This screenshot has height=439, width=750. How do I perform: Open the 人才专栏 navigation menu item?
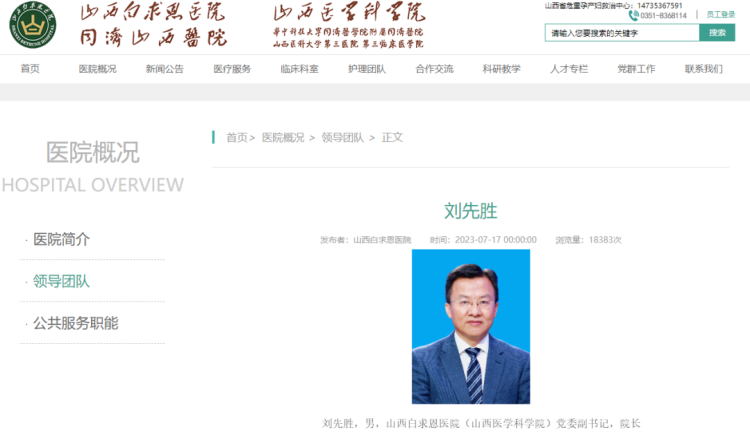tap(569, 69)
